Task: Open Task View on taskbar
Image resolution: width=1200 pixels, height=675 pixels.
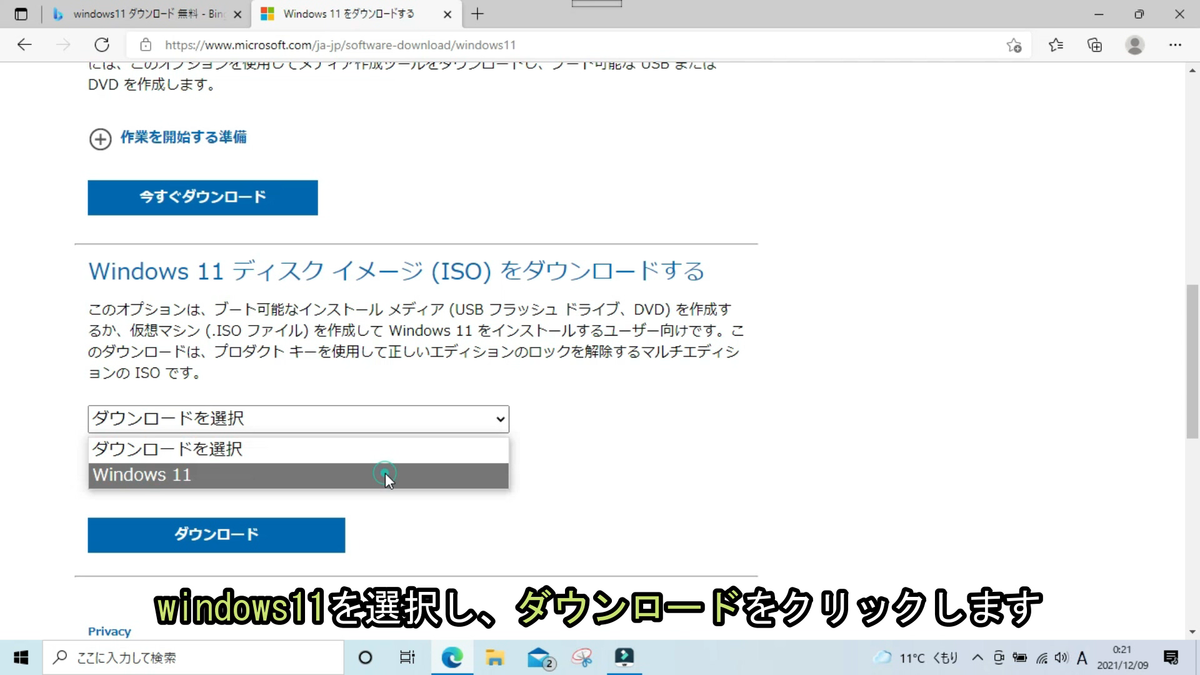Action: 407,657
